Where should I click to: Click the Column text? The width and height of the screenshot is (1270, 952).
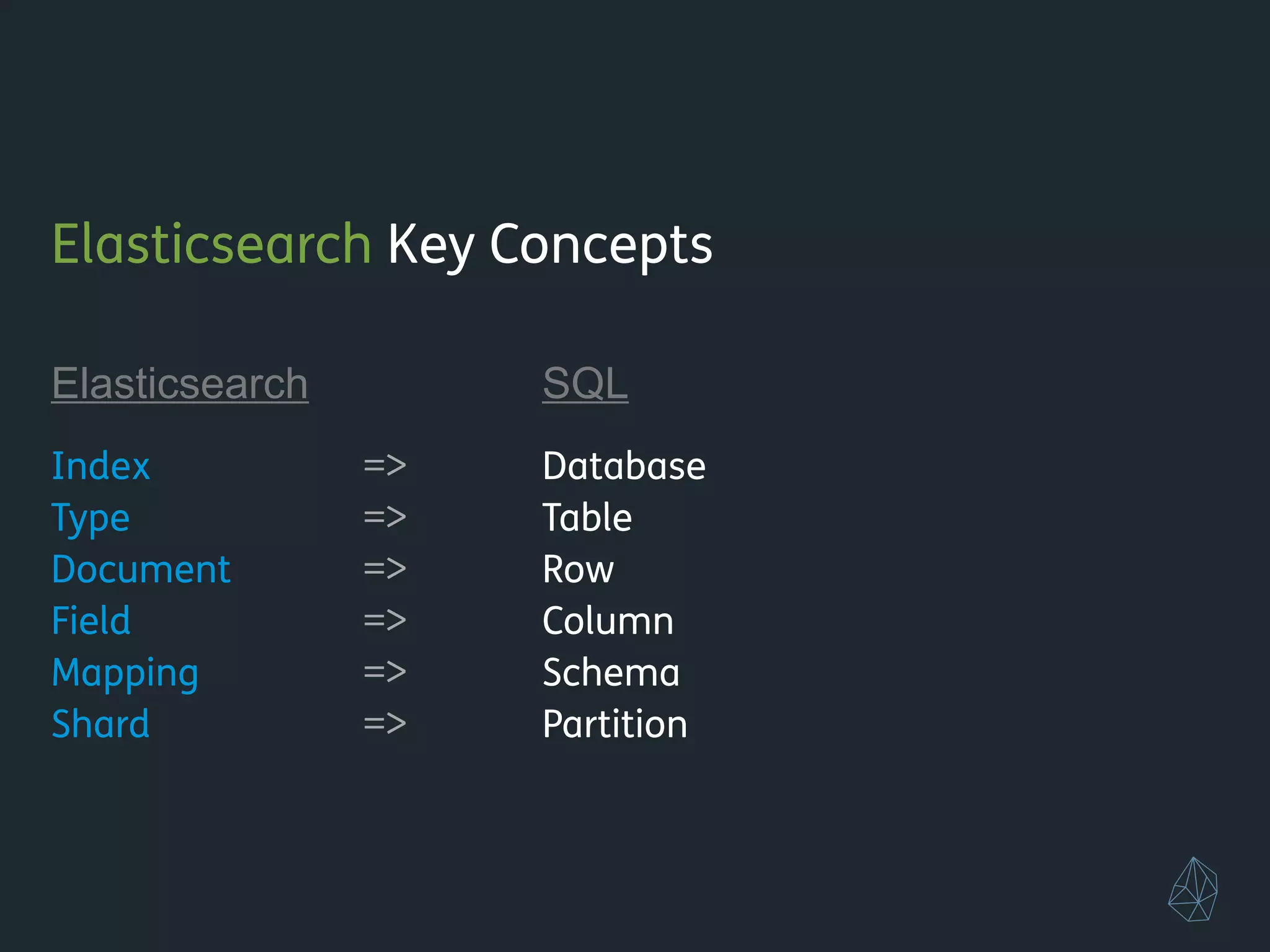[608, 621]
